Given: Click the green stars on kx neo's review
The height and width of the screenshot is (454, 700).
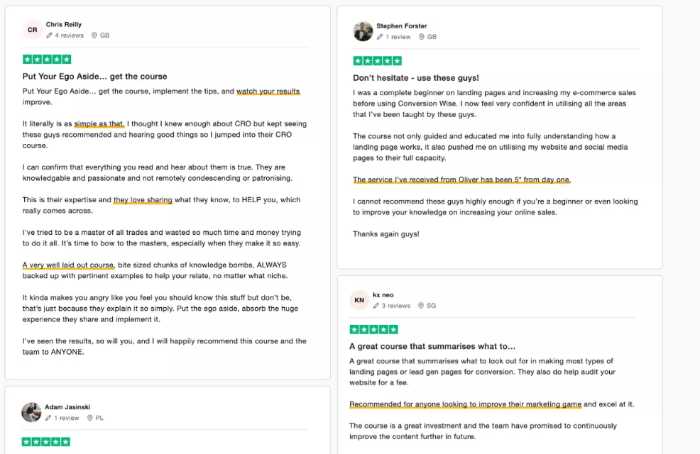Looking at the screenshot, I should [374, 329].
